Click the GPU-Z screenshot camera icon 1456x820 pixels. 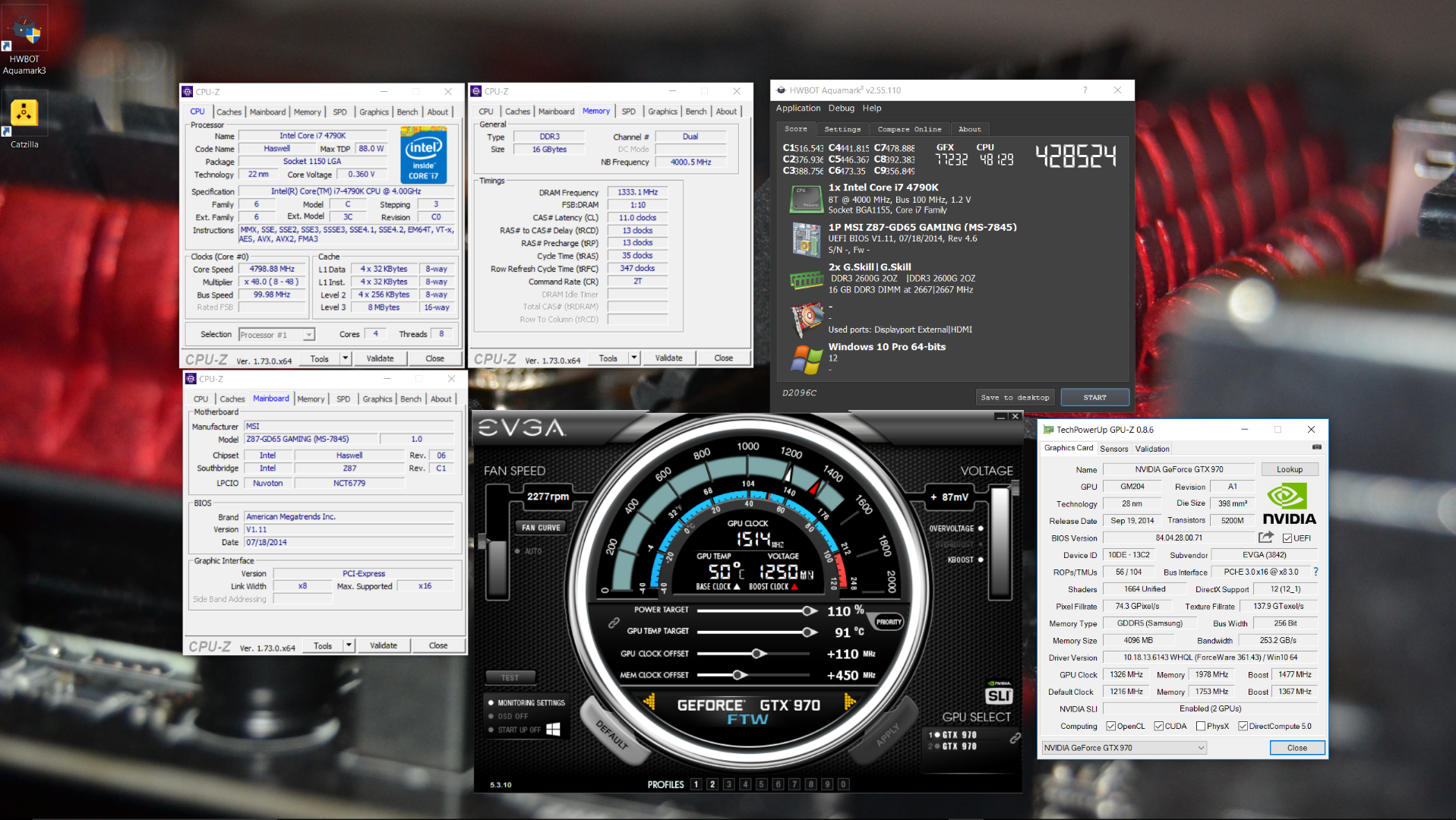coord(1316,447)
